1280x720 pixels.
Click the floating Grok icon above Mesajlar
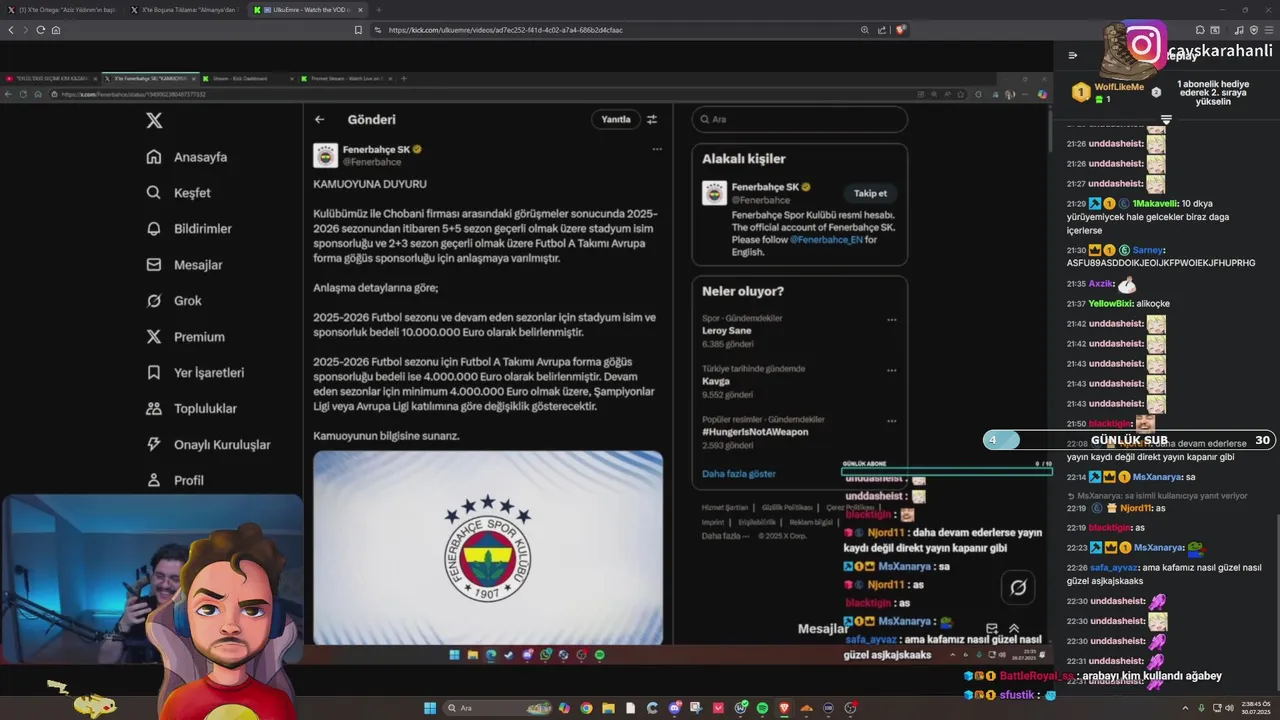click(x=1018, y=588)
